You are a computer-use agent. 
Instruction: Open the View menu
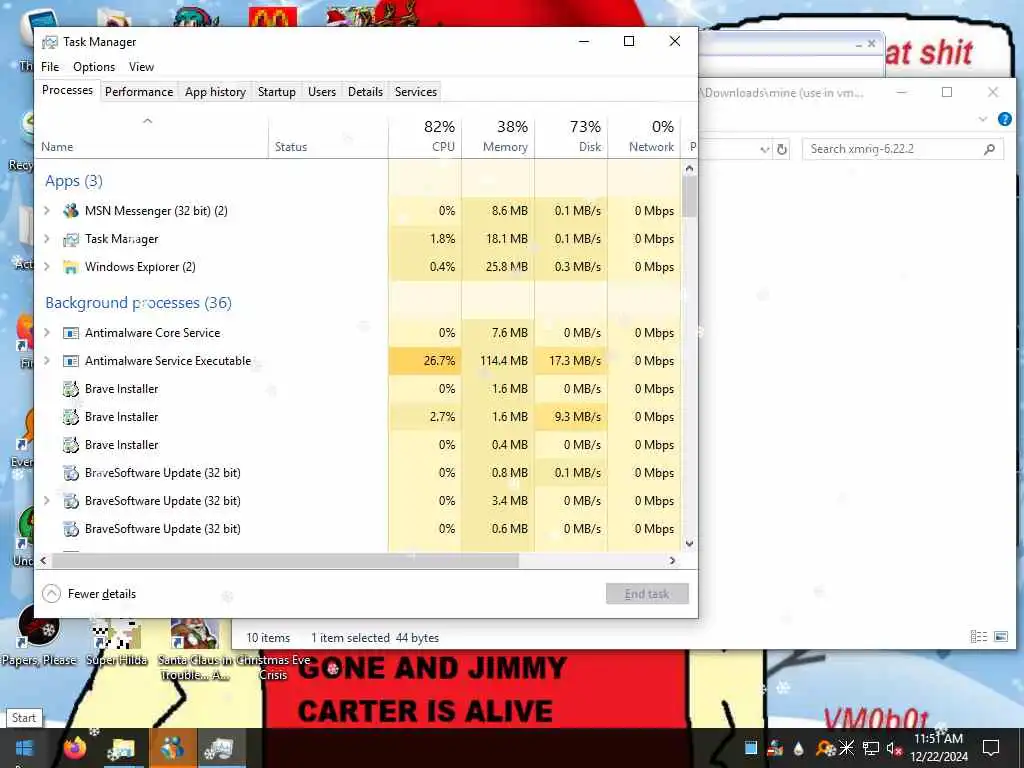(x=141, y=67)
